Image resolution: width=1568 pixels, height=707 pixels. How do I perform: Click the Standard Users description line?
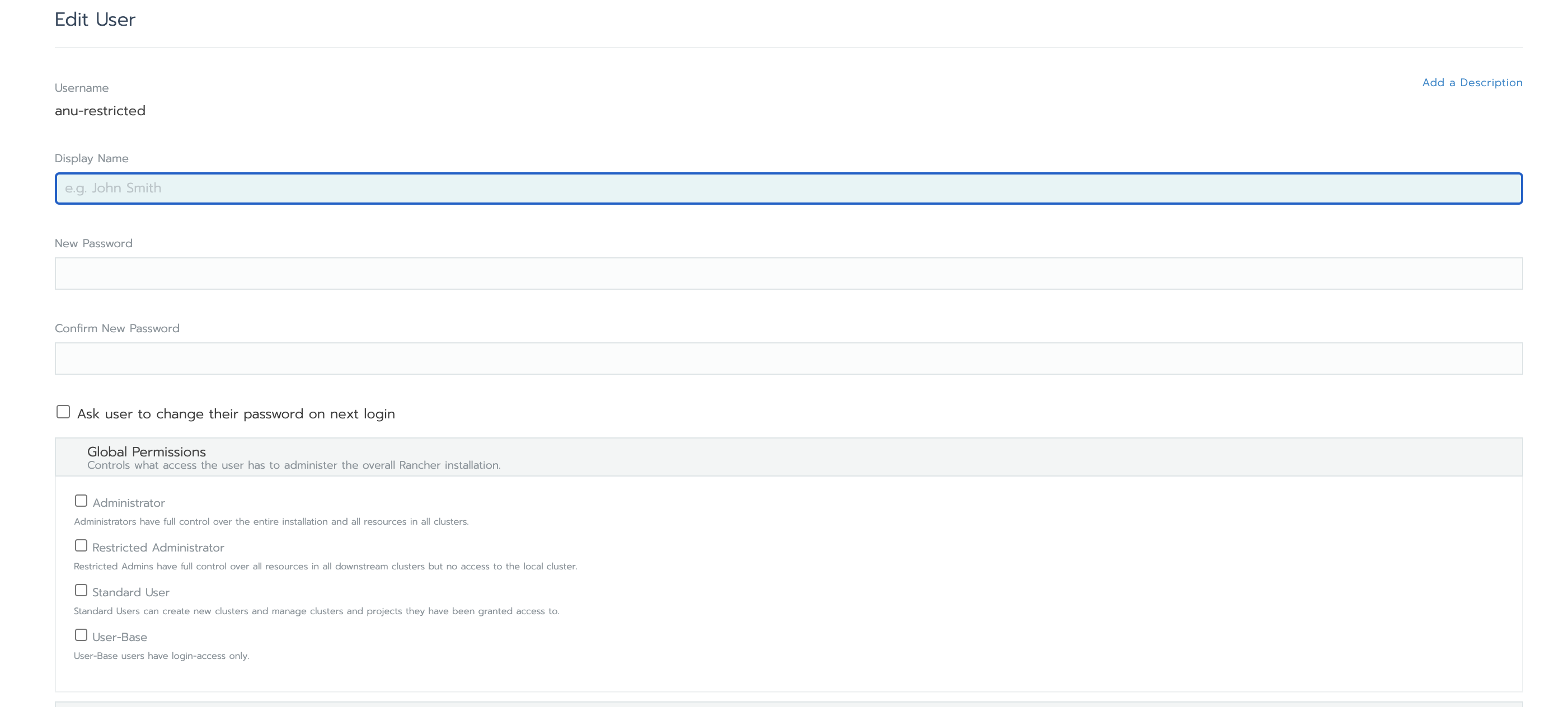pyautogui.click(x=317, y=611)
